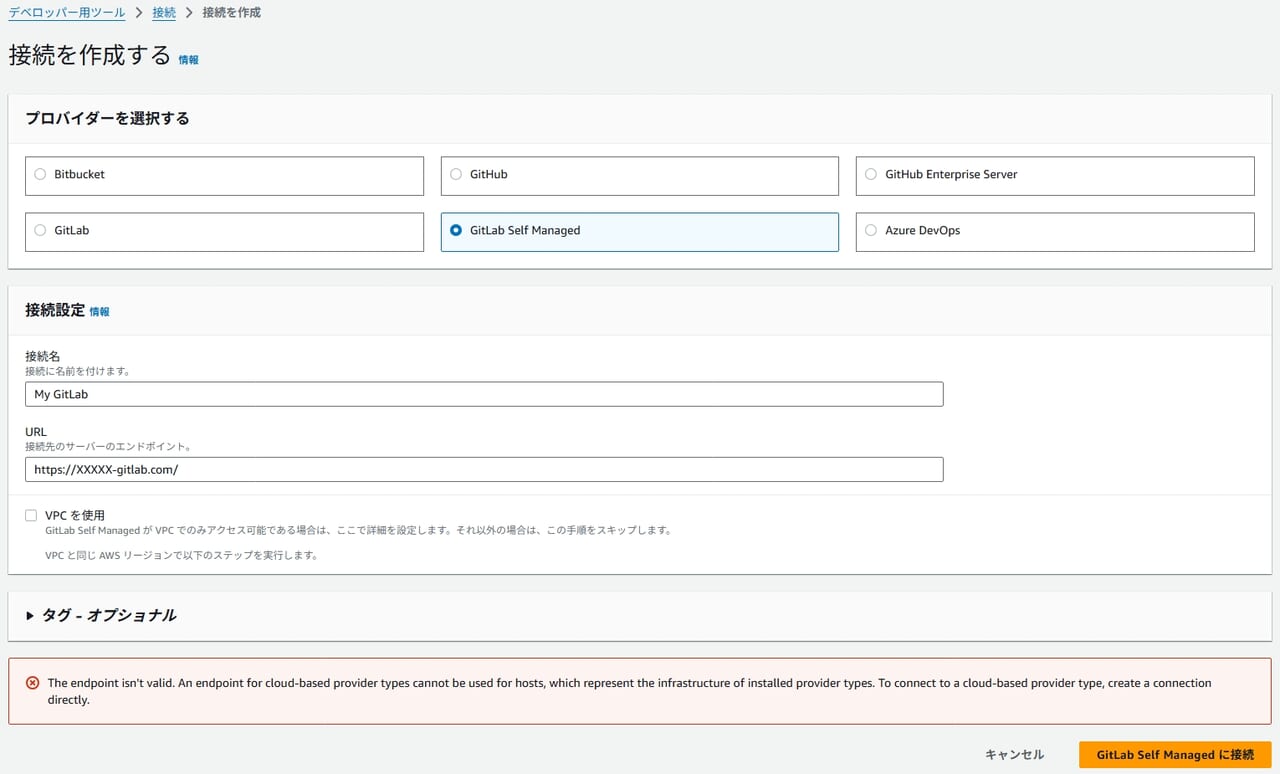
Task: Select GitLab Self Managed provider
Action: [456, 230]
